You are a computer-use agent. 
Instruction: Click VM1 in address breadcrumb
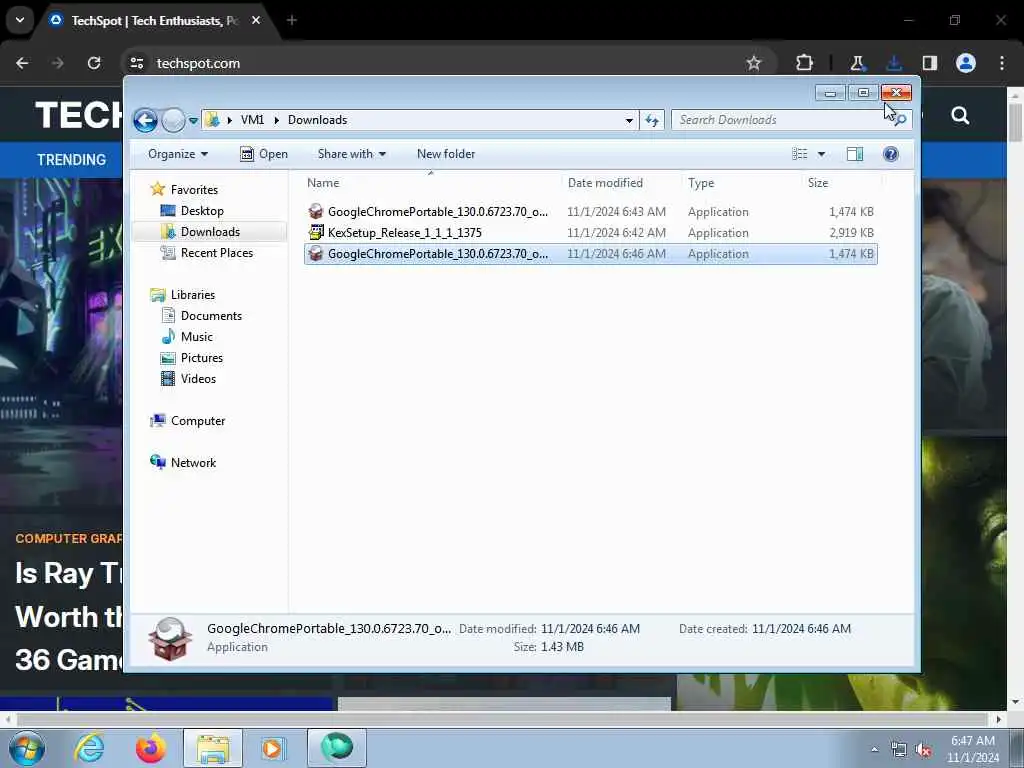(252, 120)
